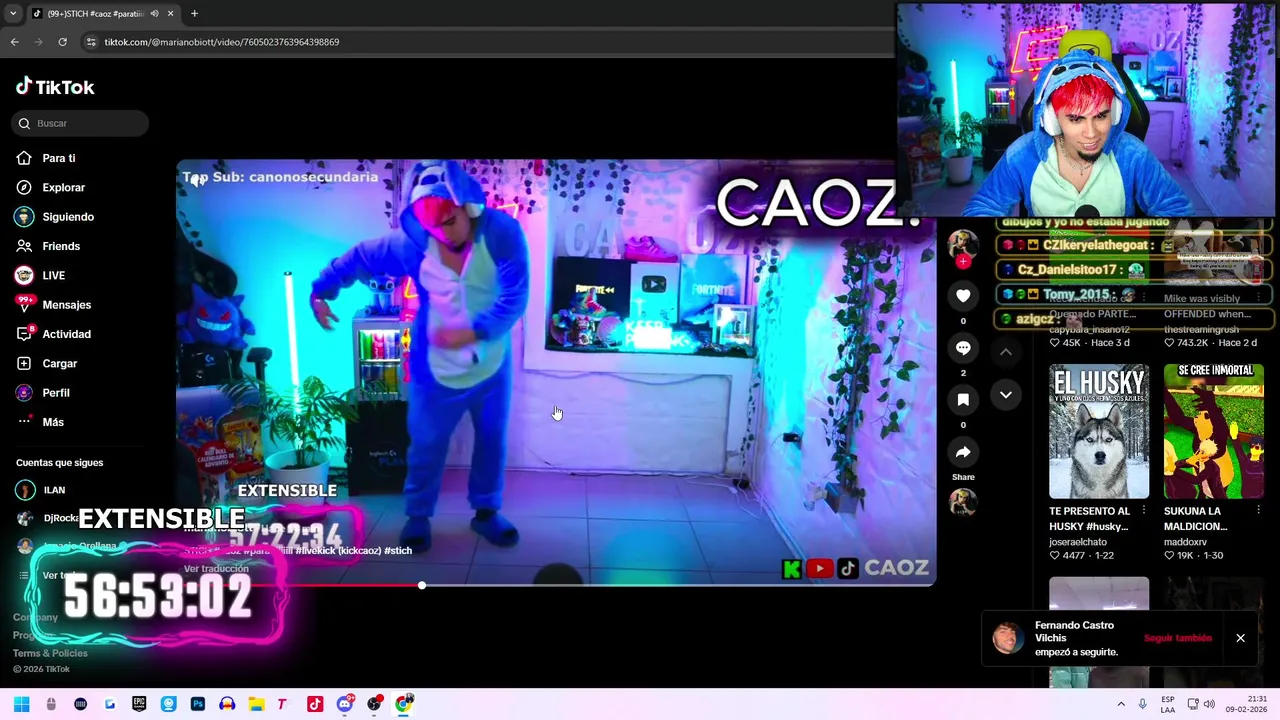Open a new Chrome tab
The image size is (1280, 720).
tap(194, 13)
